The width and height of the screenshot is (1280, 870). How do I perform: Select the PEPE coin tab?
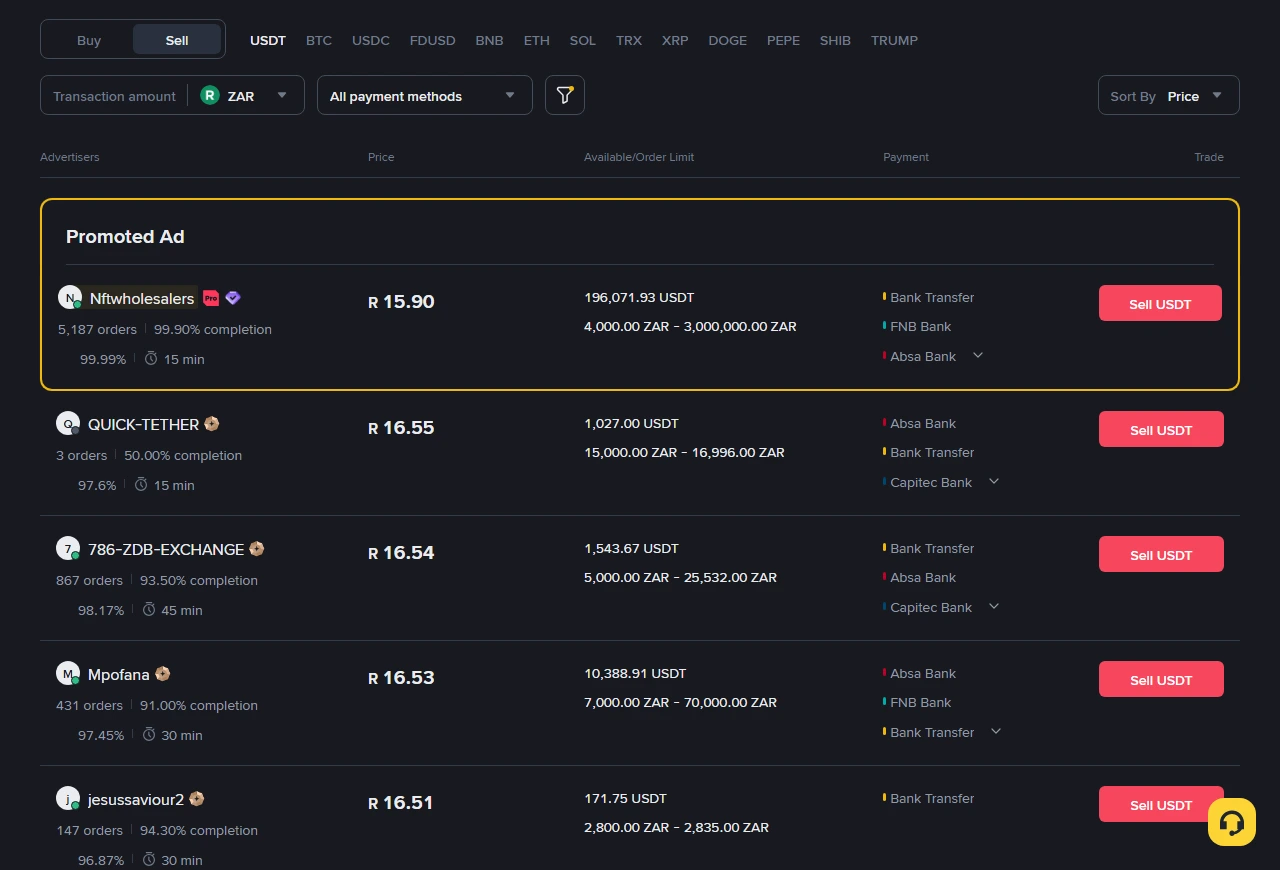point(783,40)
